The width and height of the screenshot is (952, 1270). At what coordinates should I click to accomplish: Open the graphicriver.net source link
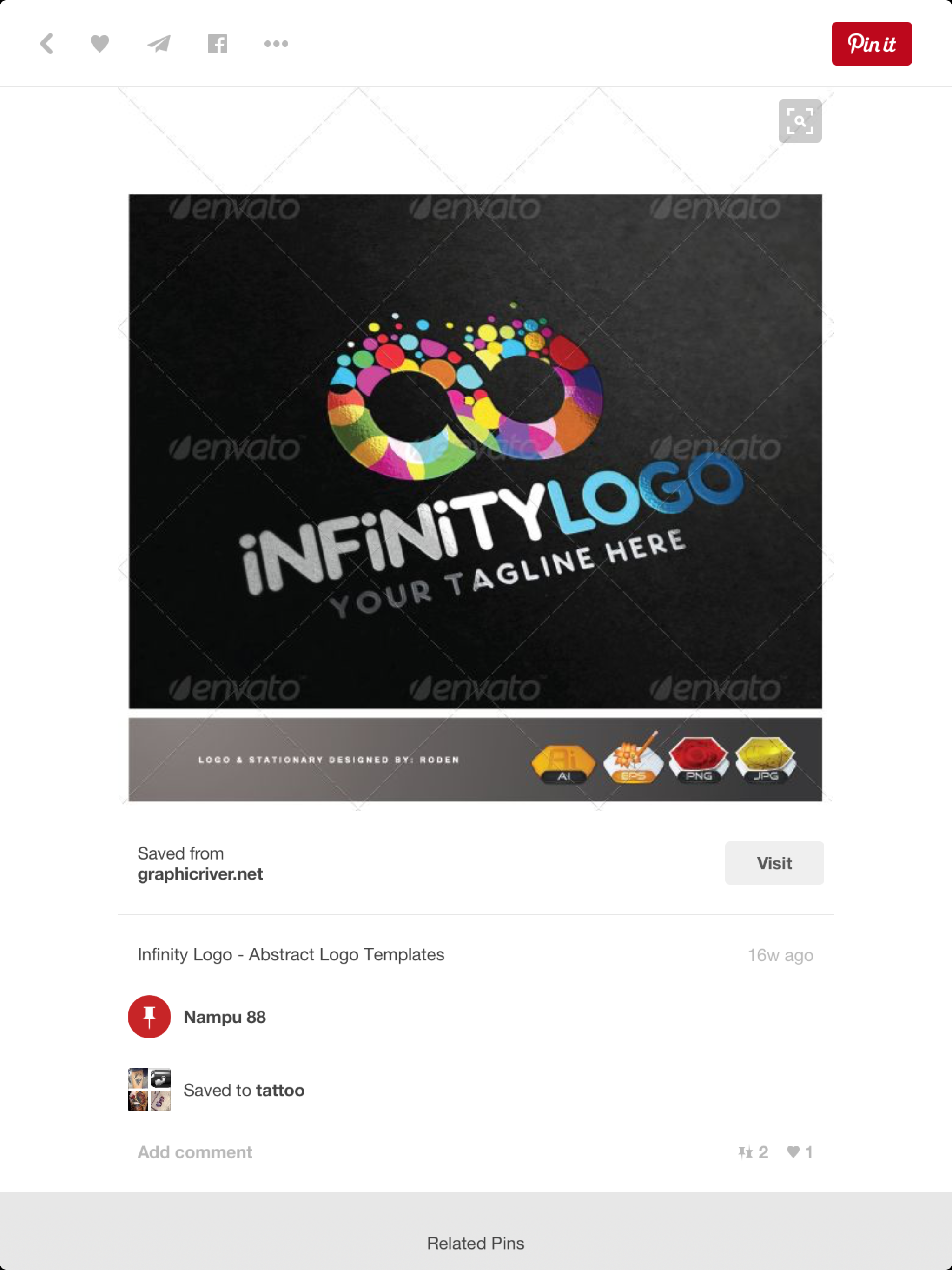tap(200, 874)
